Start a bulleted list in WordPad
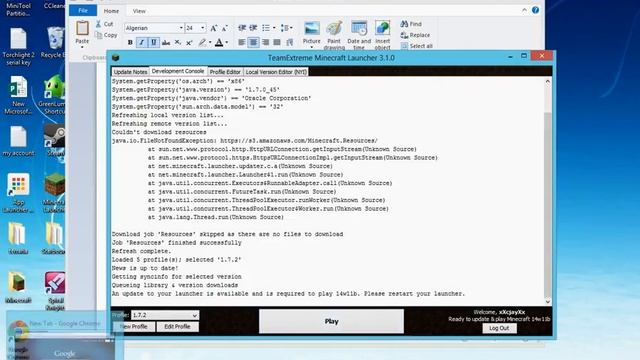 [266, 28]
